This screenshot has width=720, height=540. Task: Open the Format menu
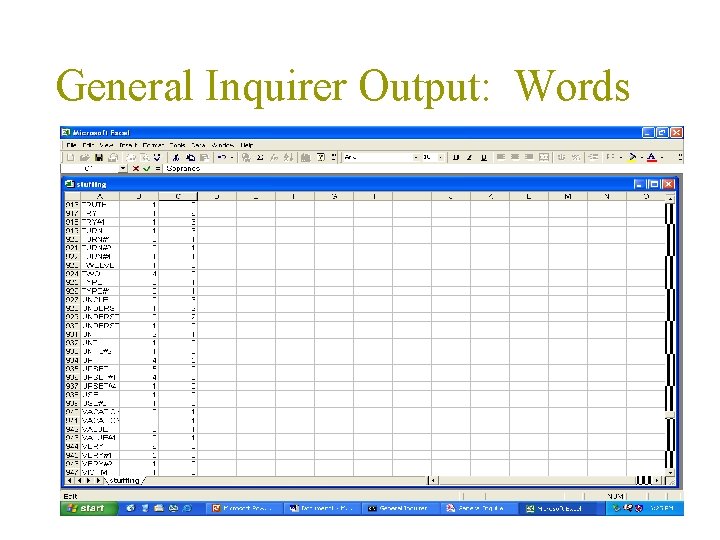[153, 145]
